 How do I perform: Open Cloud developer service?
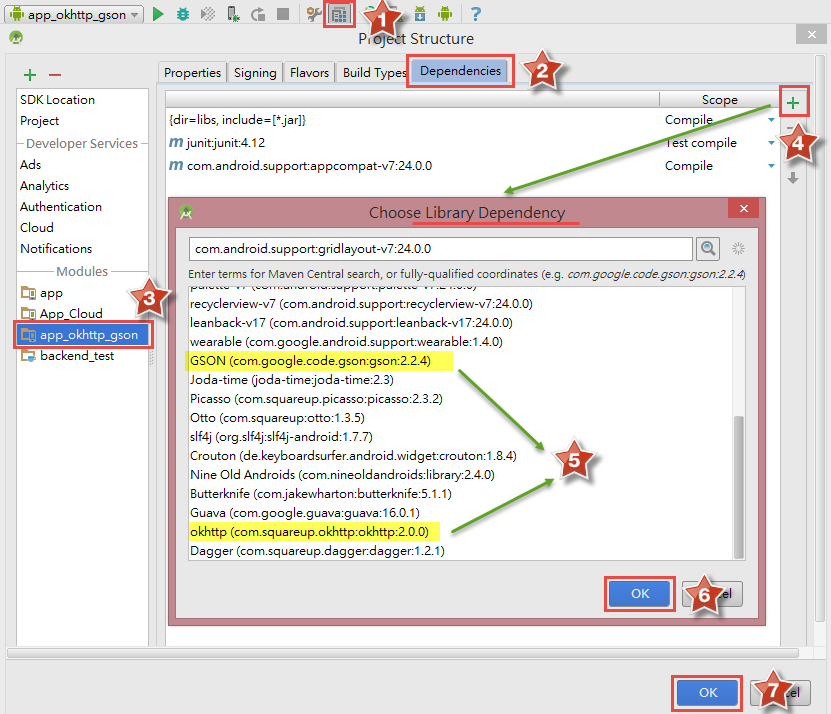pyautogui.click(x=37, y=228)
